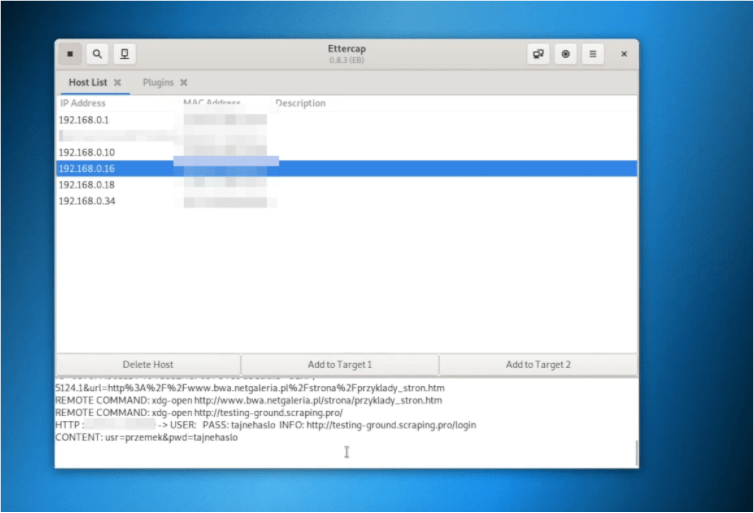Close the Plugins tab
This screenshot has width=754, height=513.
click(x=184, y=83)
